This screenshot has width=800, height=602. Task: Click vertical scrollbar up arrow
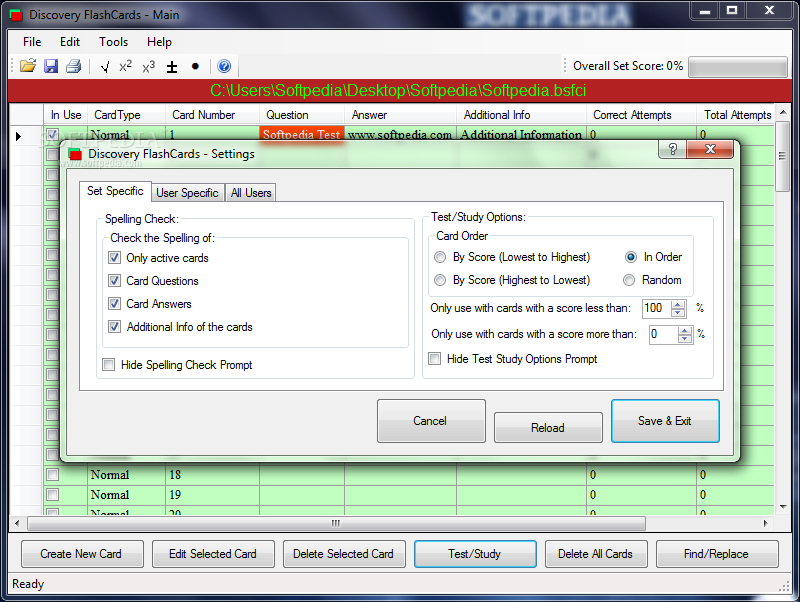pos(783,112)
